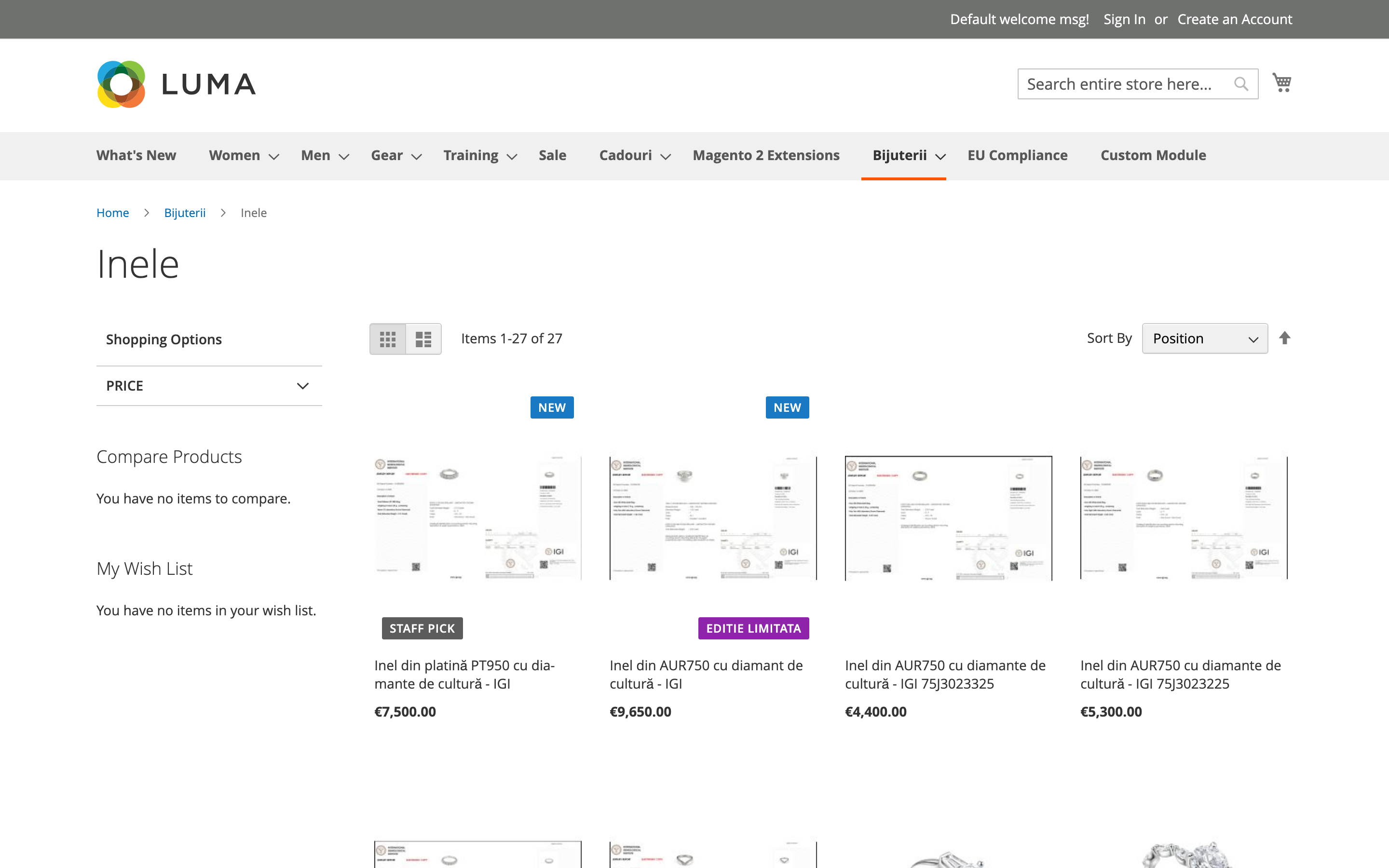This screenshot has width=1389, height=868.
Task: Click the price €7,500.00
Action: click(405, 712)
